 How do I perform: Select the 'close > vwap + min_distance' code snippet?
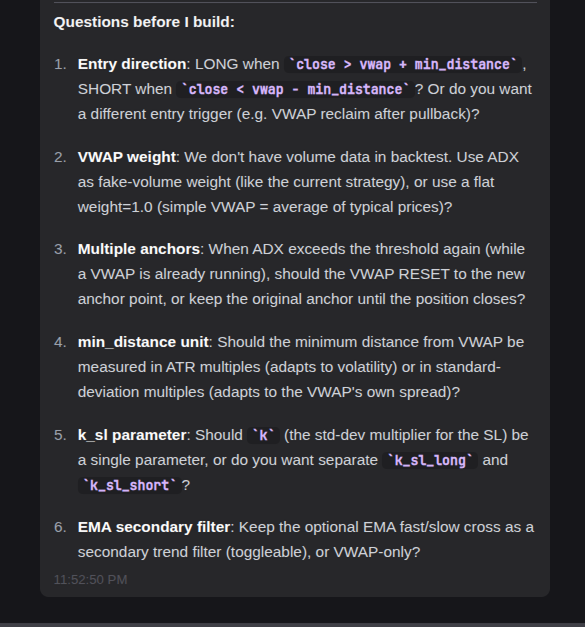(x=403, y=64)
